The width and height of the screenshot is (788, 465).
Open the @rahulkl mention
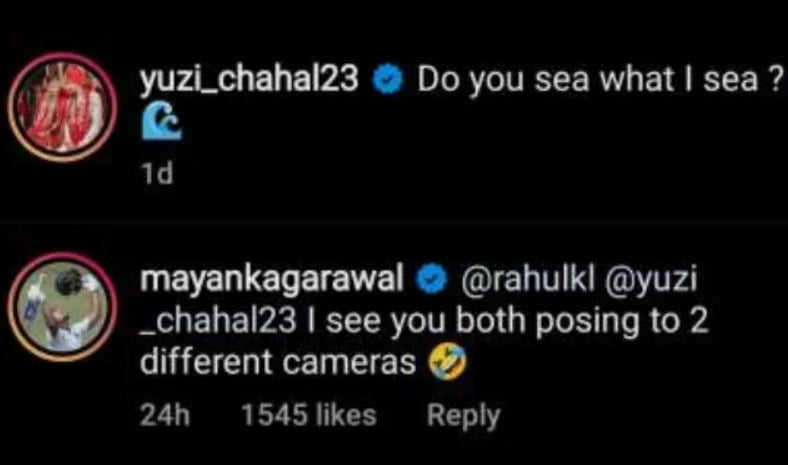[508, 281]
